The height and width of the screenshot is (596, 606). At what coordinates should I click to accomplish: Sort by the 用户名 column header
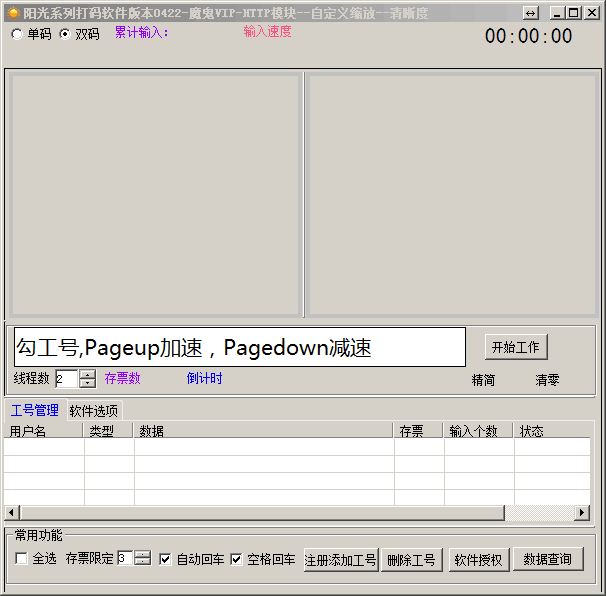point(43,431)
